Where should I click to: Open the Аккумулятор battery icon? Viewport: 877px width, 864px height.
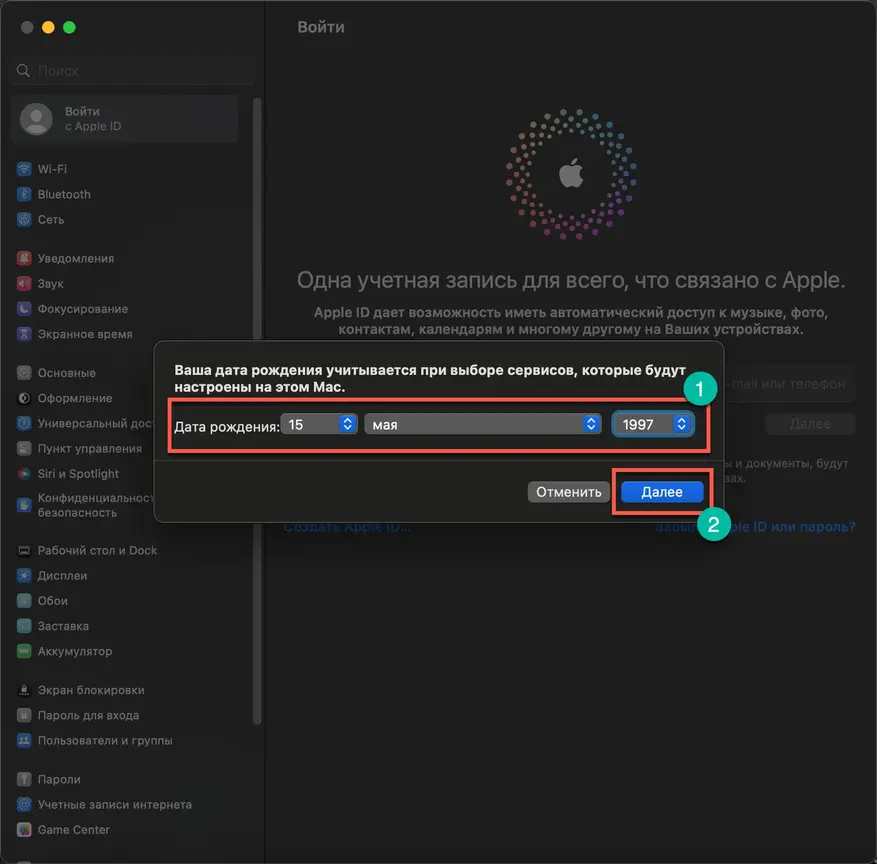(24, 651)
